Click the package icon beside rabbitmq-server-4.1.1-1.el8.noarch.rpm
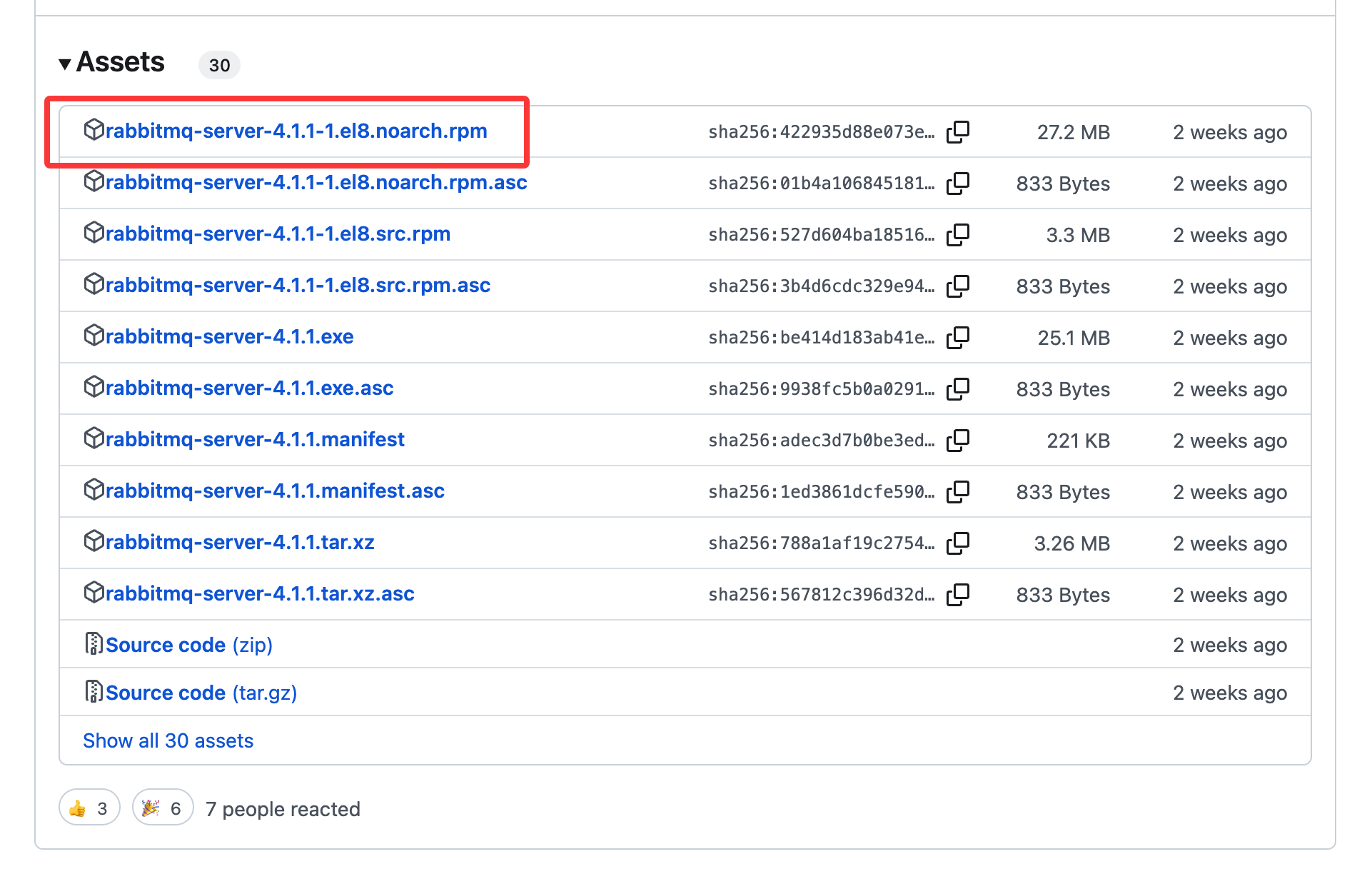Image resolution: width=1372 pixels, height=874 pixels. coord(95,131)
